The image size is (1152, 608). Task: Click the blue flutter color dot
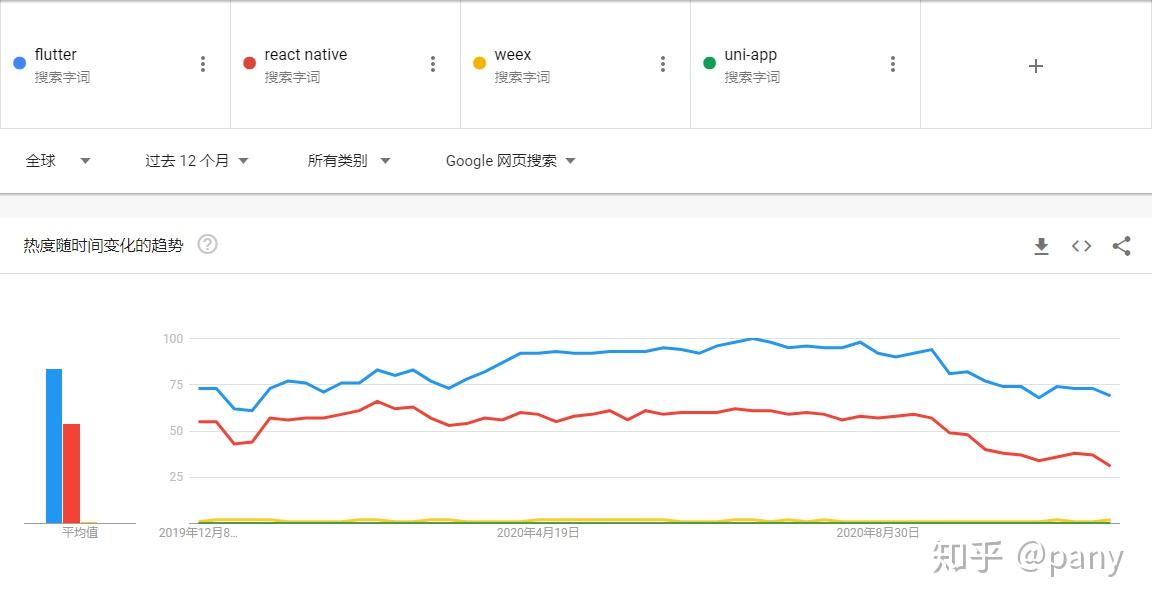19,61
